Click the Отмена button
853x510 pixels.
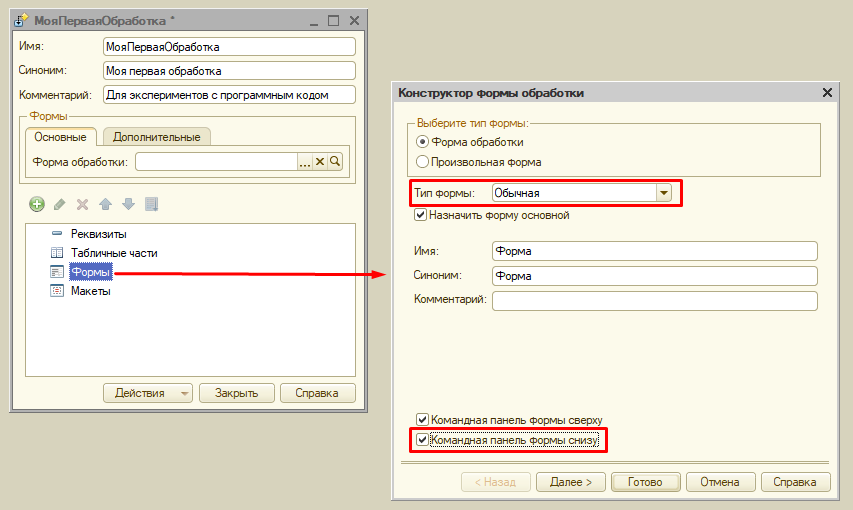[x=720, y=482]
